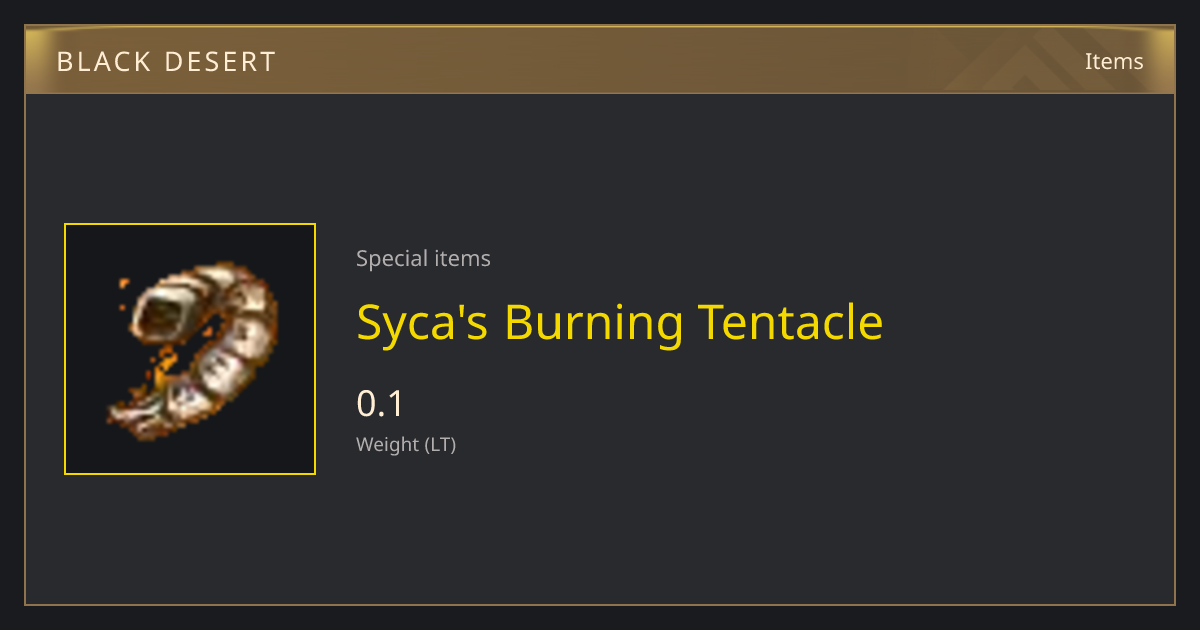Click the word BLACK in the header
1200x630 pixels.
pos(106,62)
